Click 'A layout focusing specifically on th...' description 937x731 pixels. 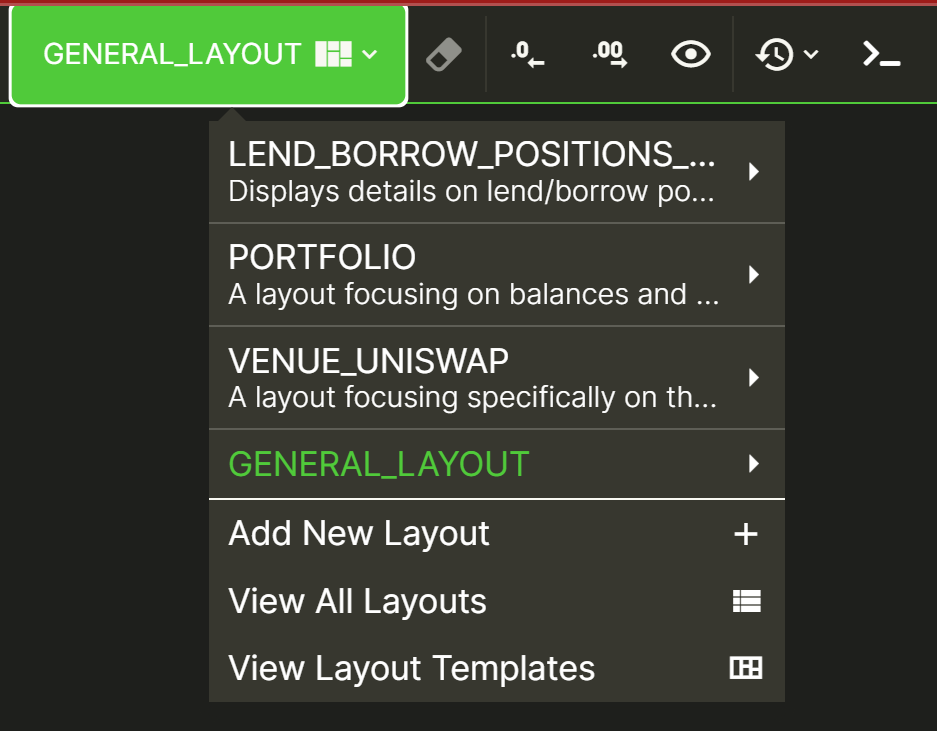click(x=473, y=397)
